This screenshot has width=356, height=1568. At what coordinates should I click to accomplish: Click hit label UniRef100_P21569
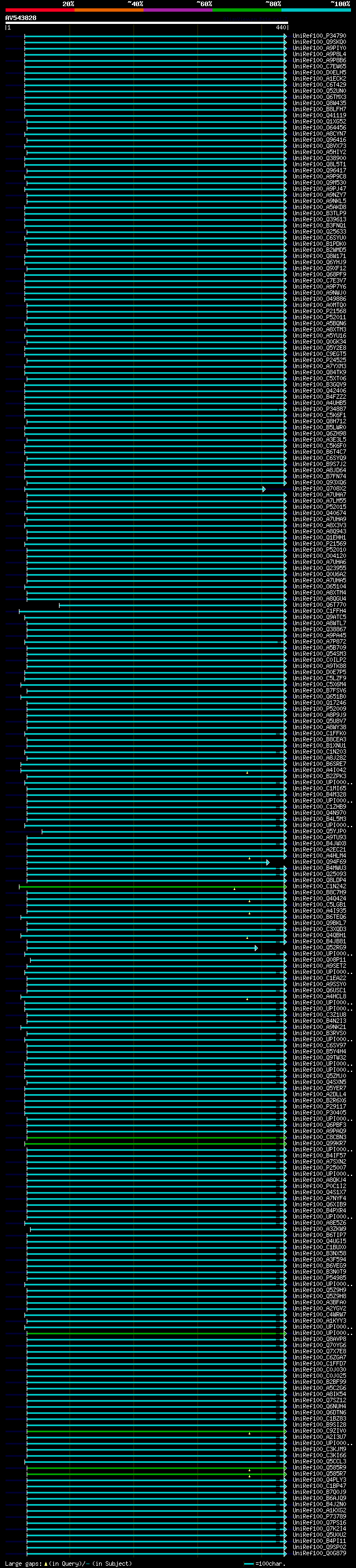tap(319, 543)
